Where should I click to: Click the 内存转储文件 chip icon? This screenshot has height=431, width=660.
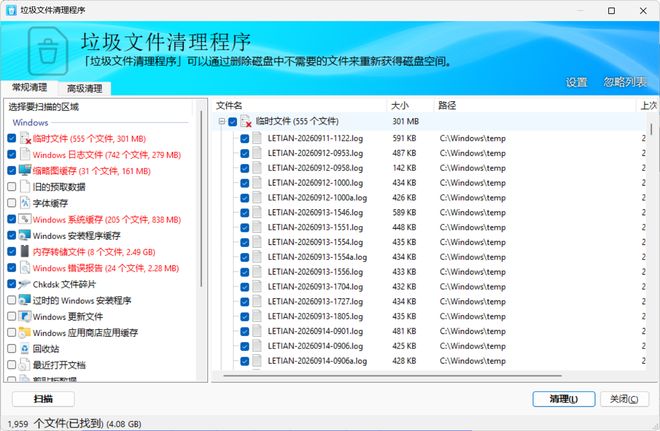(x=25, y=251)
